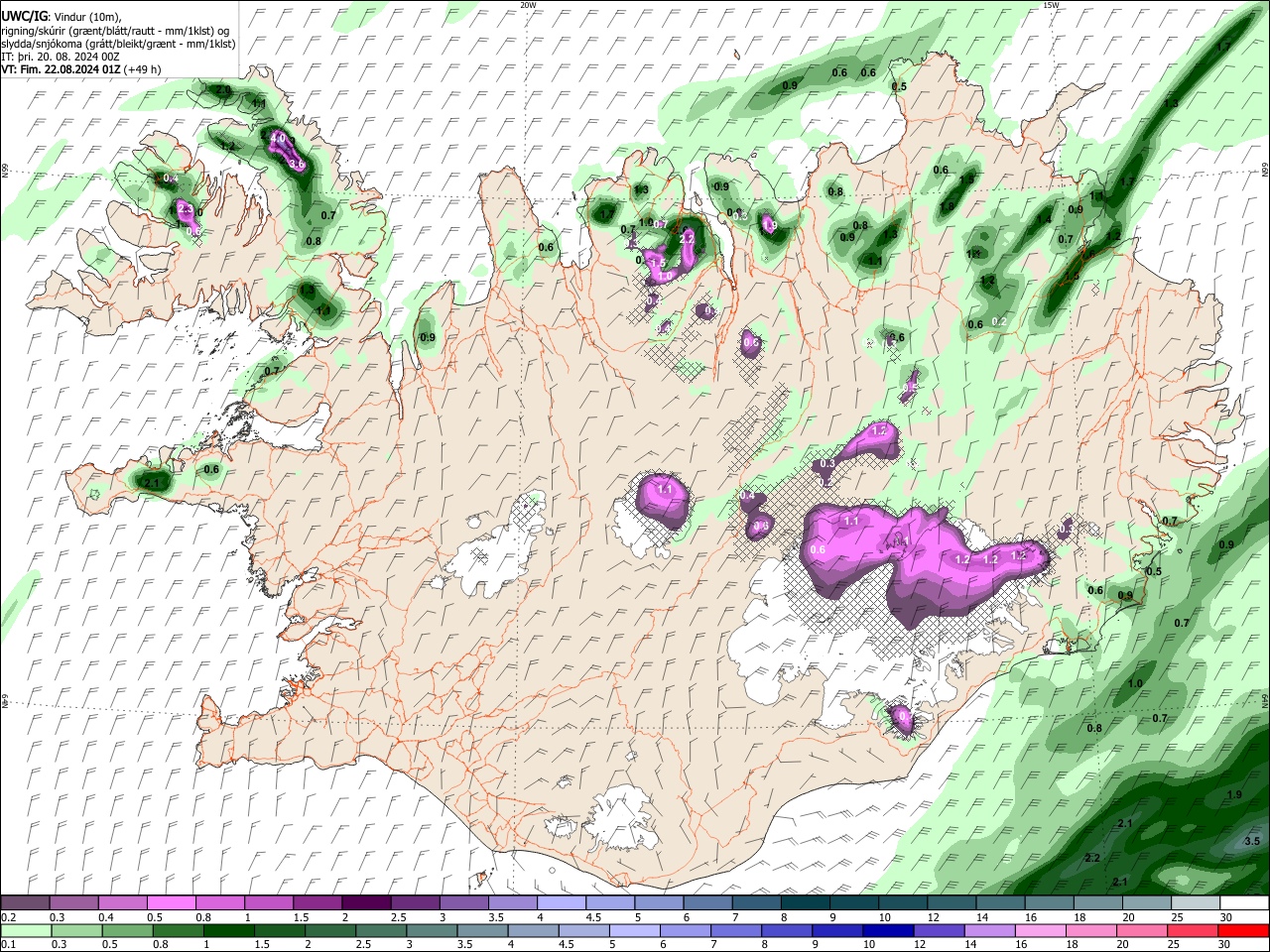Choose the lower legend swatch labeled 4

coord(533,931)
